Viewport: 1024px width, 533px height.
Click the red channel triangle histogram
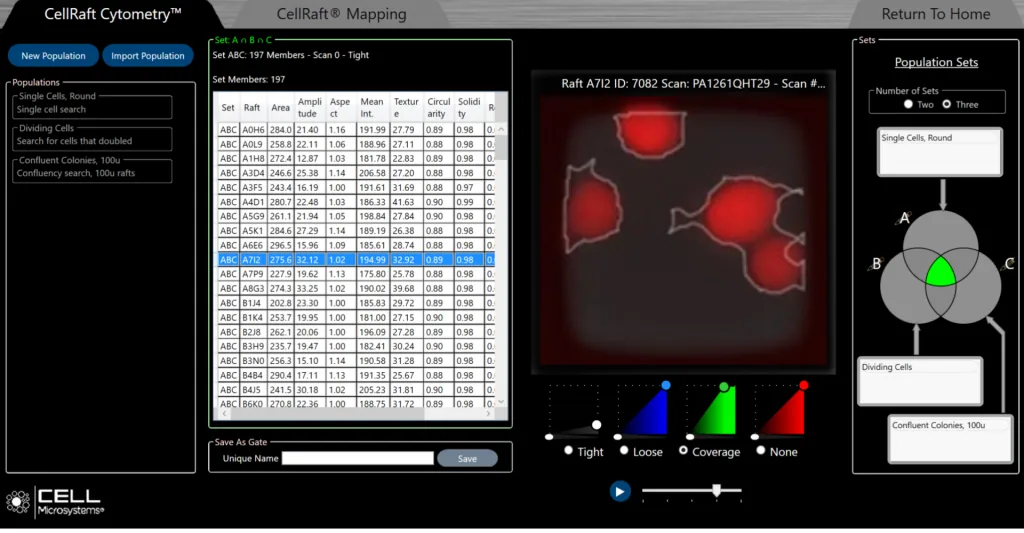coord(782,410)
